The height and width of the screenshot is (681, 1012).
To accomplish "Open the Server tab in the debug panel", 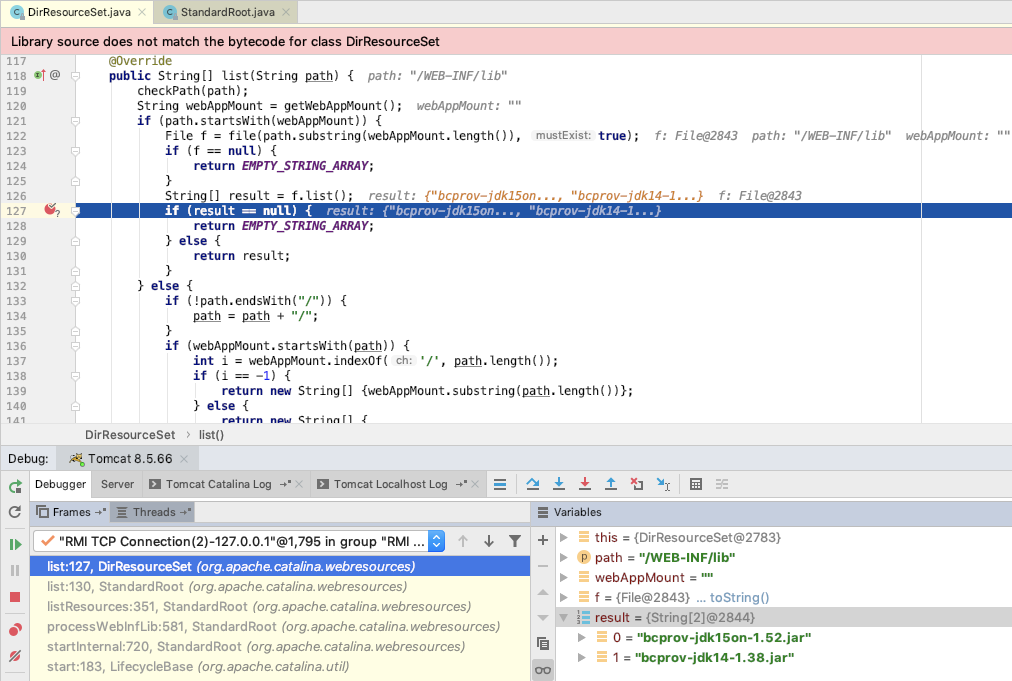I will point(117,484).
